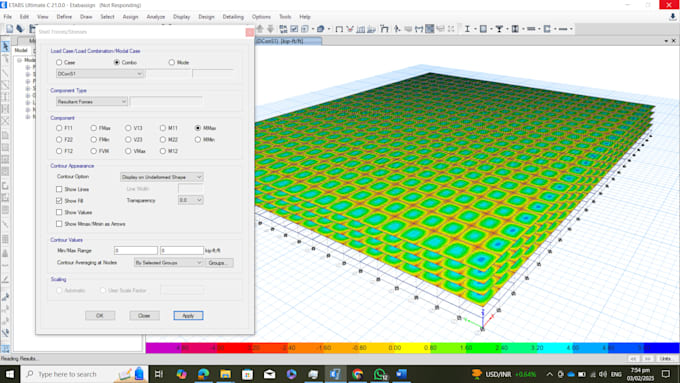Click the Windows search box on taskbar
The height and width of the screenshot is (383, 680).
click(x=85, y=374)
